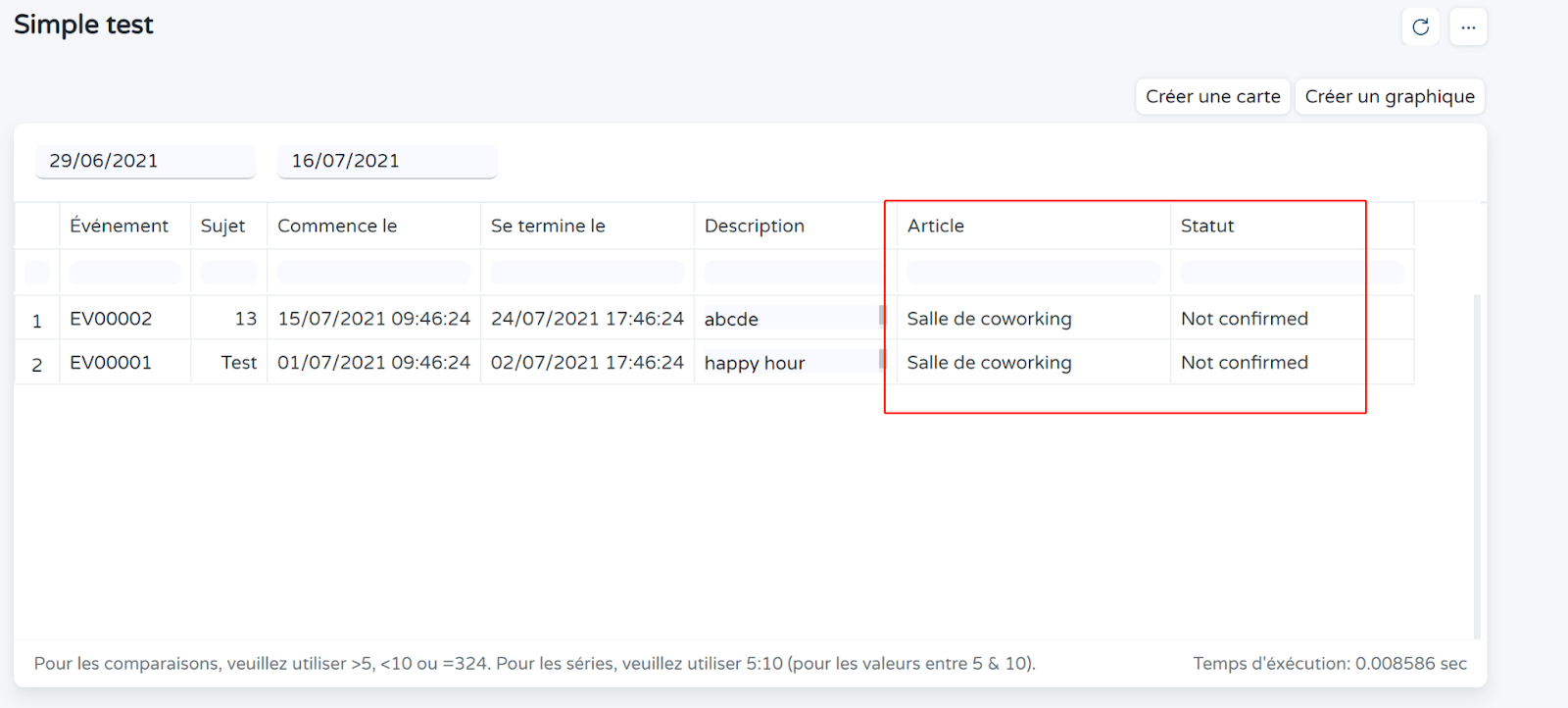The width and height of the screenshot is (1568, 708).
Task: Sort by the Événement column header
Action: point(120,226)
